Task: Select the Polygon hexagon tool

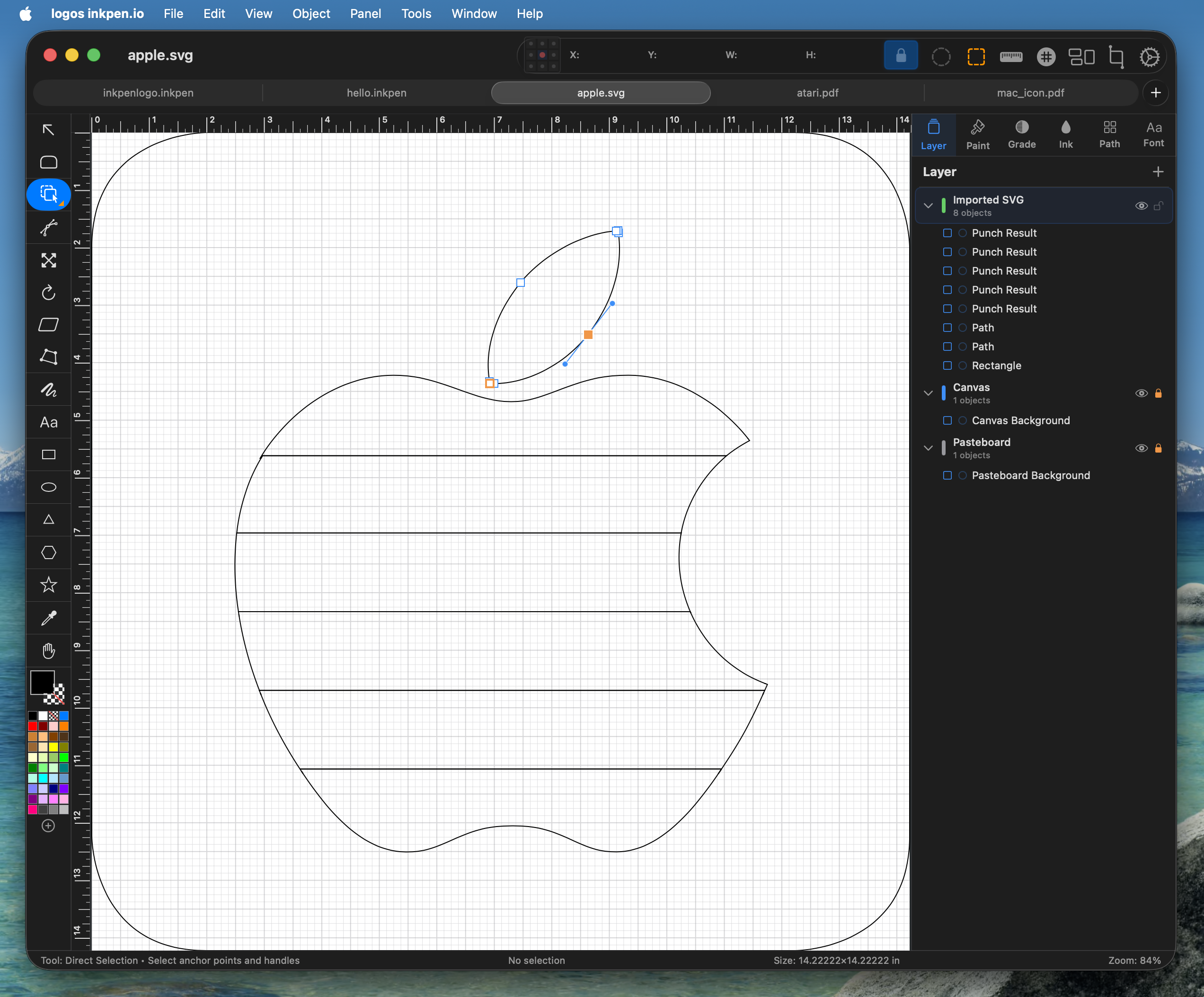Action: click(49, 552)
